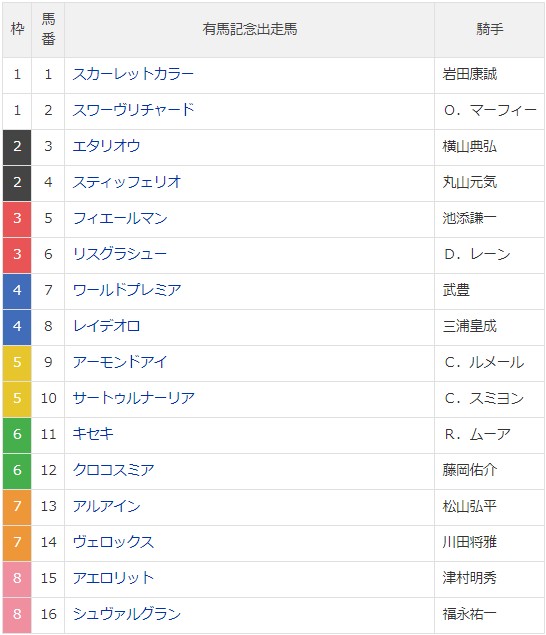Click the キセキ horse name

tap(93, 435)
